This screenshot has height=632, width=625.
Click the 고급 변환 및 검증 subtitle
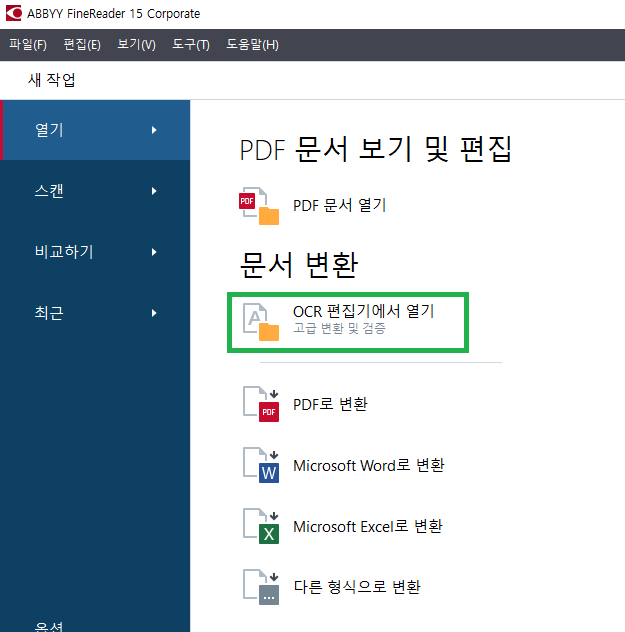point(339,328)
